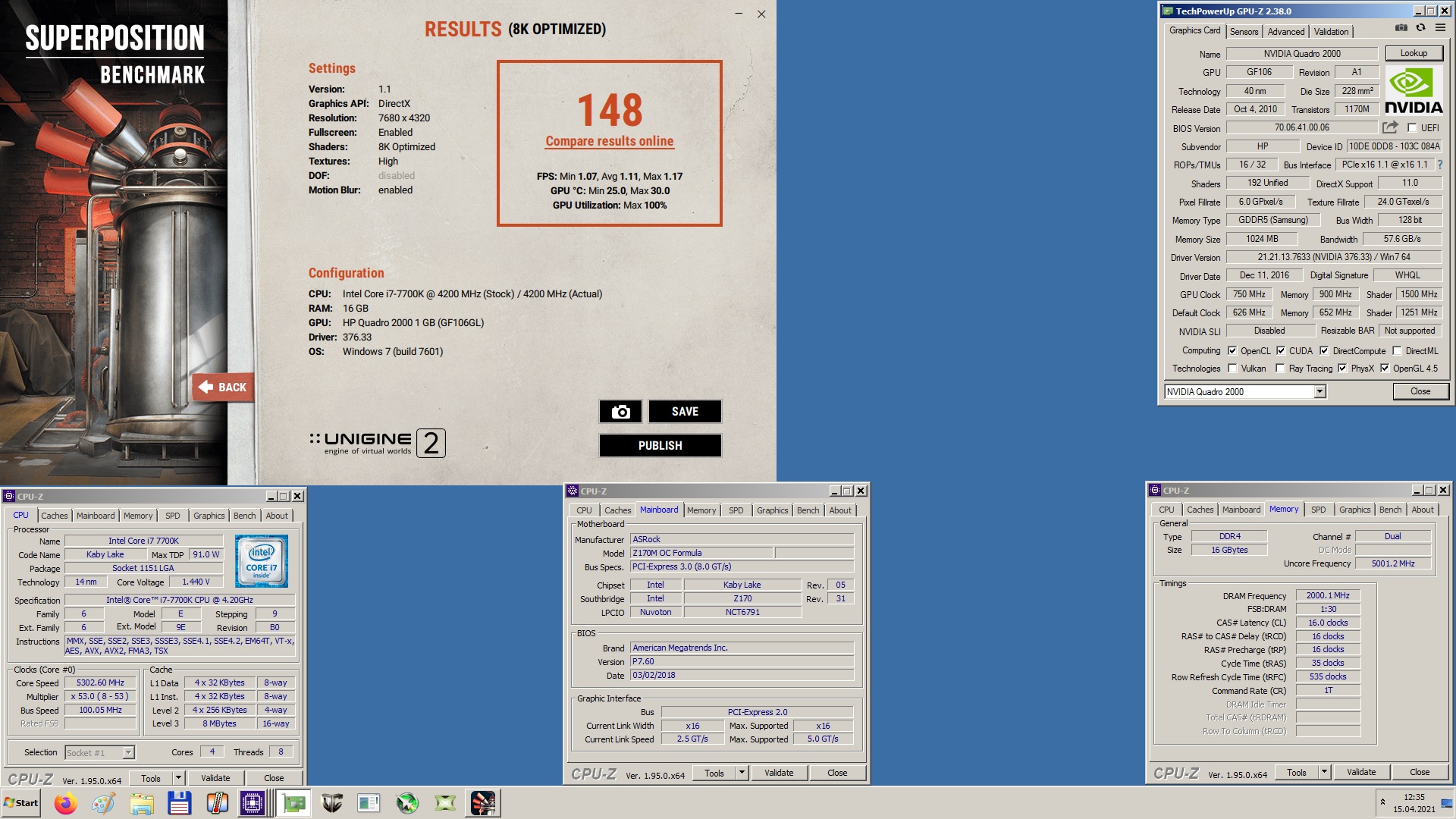This screenshot has width=1456, height=819.
Task: Take a screenshot with GPU-Z camera icon
Action: tap(1401, 28)
